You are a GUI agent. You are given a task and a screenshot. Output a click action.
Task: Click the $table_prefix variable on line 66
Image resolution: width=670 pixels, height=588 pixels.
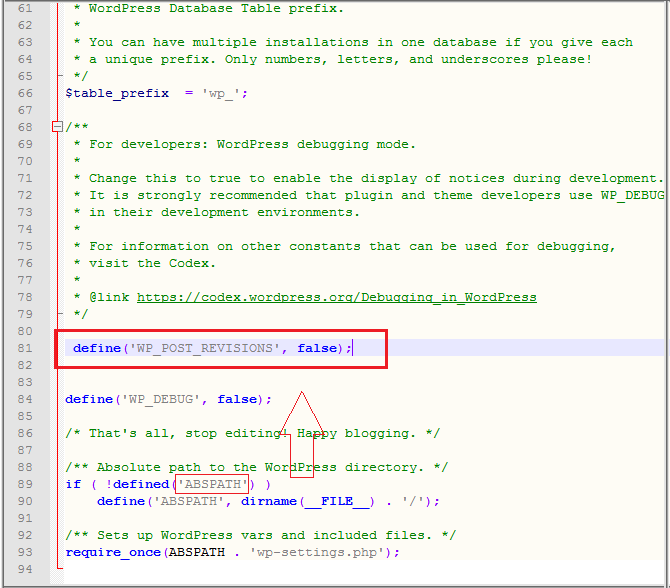117,93
